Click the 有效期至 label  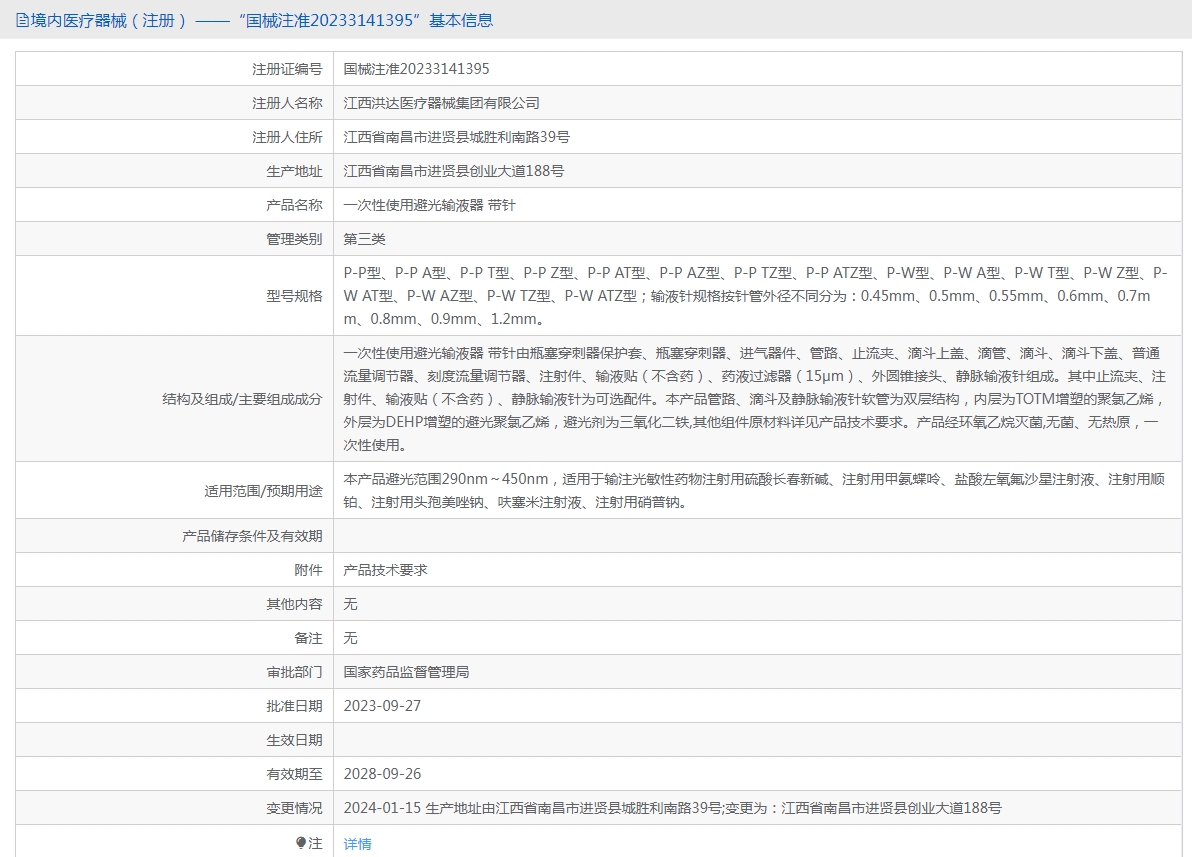pyautogui.click(x=294, y=774)
